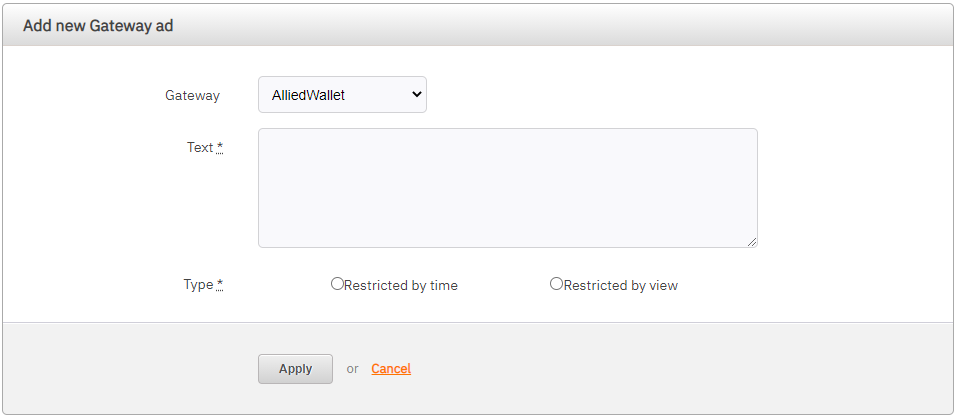Select the Restricted by time radio button

click(337, 284)
